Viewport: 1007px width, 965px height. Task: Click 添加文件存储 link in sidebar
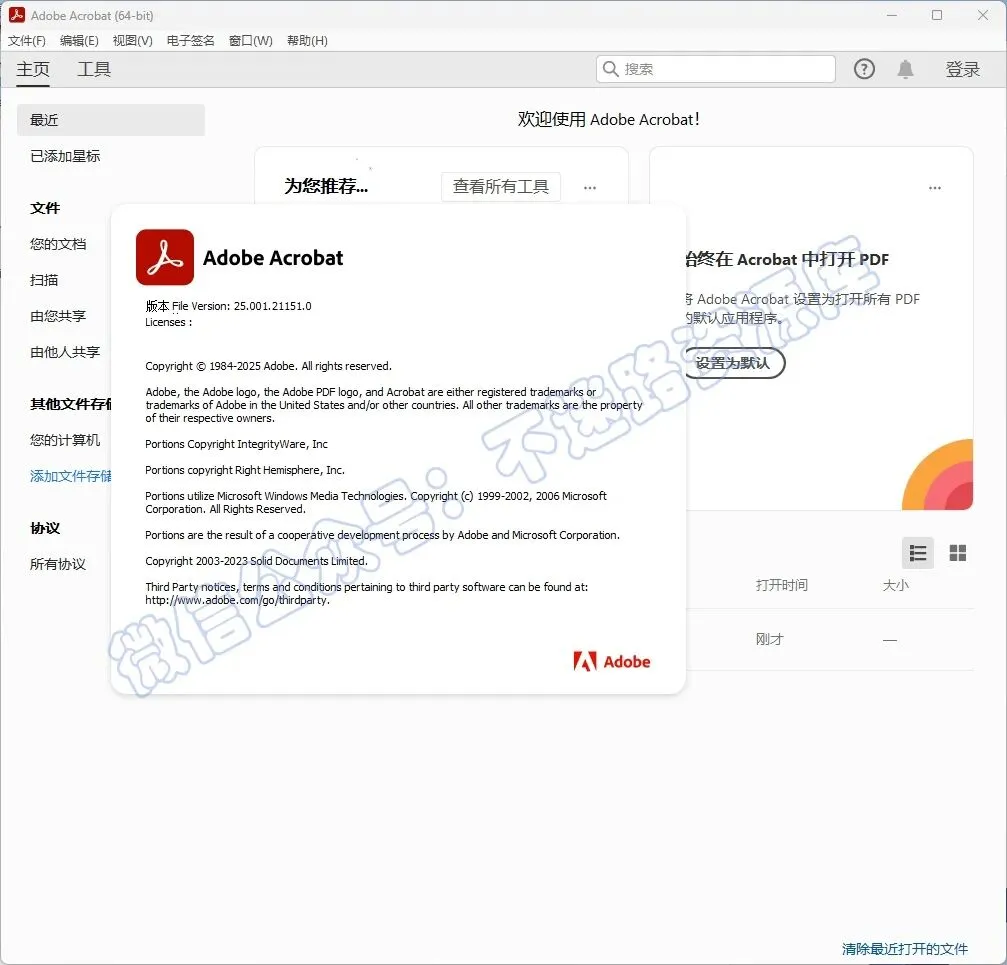[71, 476]
